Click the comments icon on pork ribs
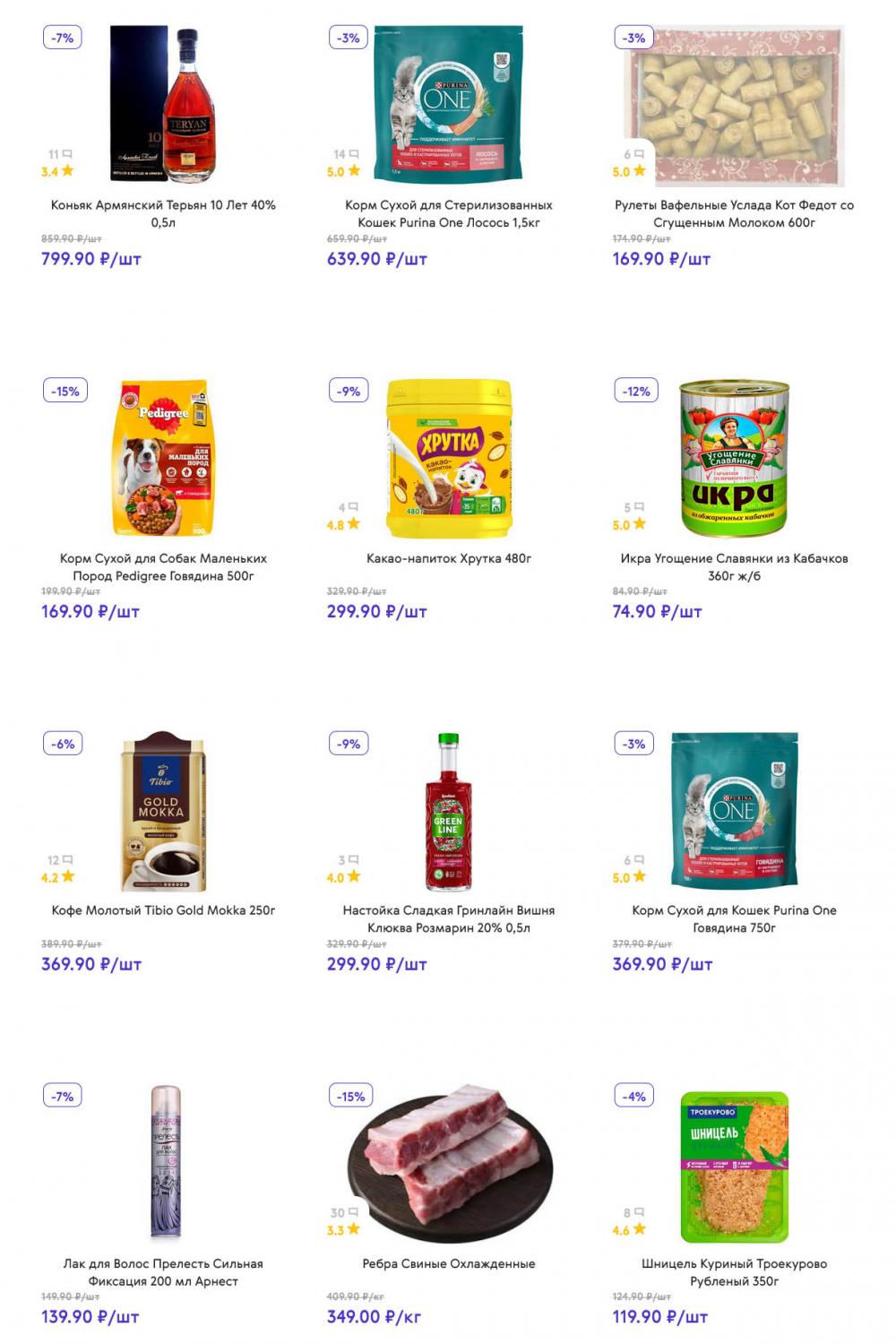The image size is (896, 1344). click(x=352, y=1212)
